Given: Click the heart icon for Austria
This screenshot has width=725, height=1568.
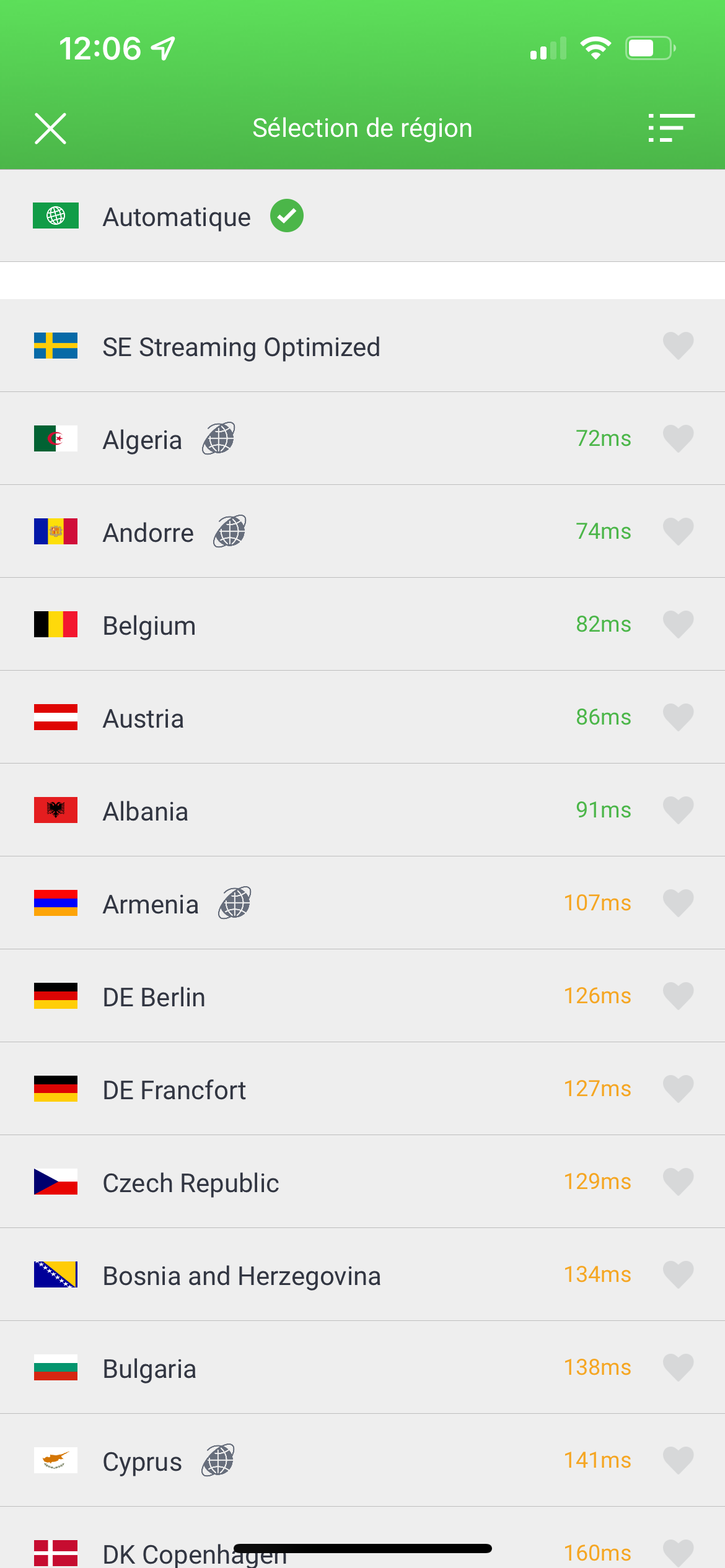Looking at the screenshot, I should pos(678,717).
